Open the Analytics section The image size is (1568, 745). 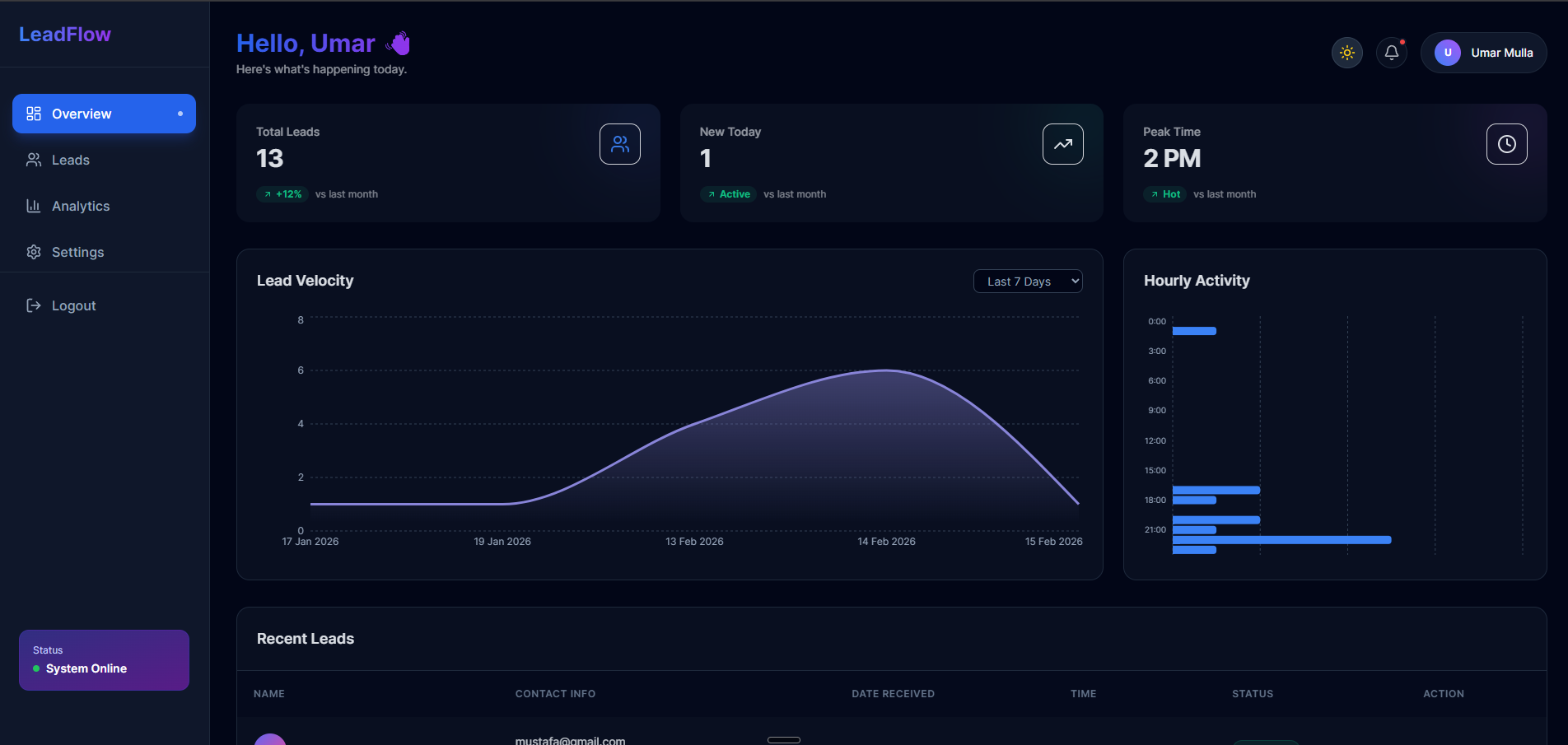pos(104,206)
